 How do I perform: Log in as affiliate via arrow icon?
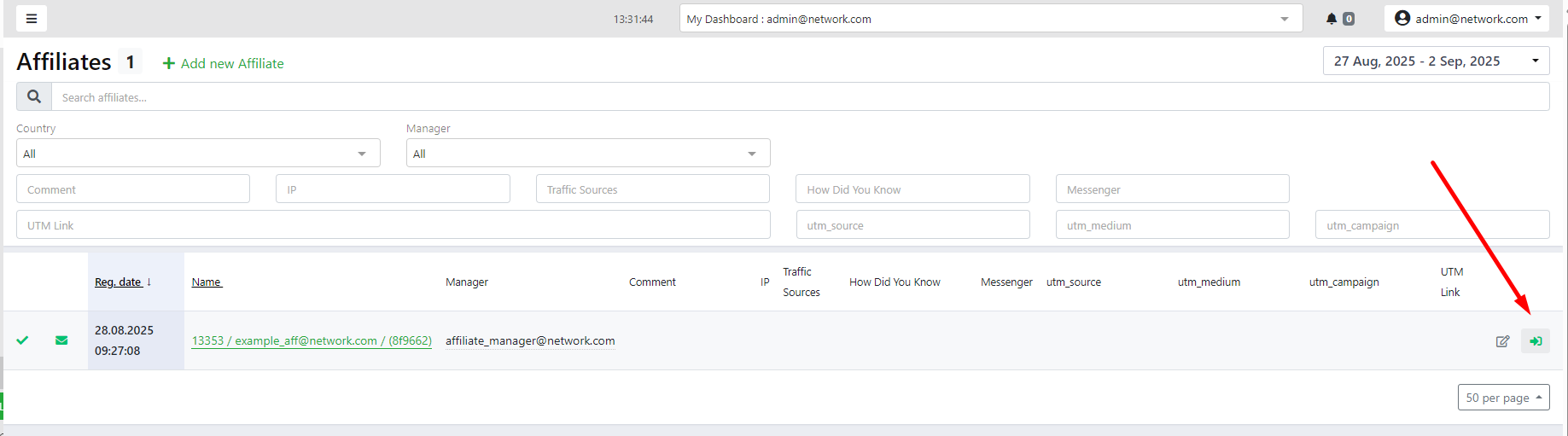[1535, 341]
